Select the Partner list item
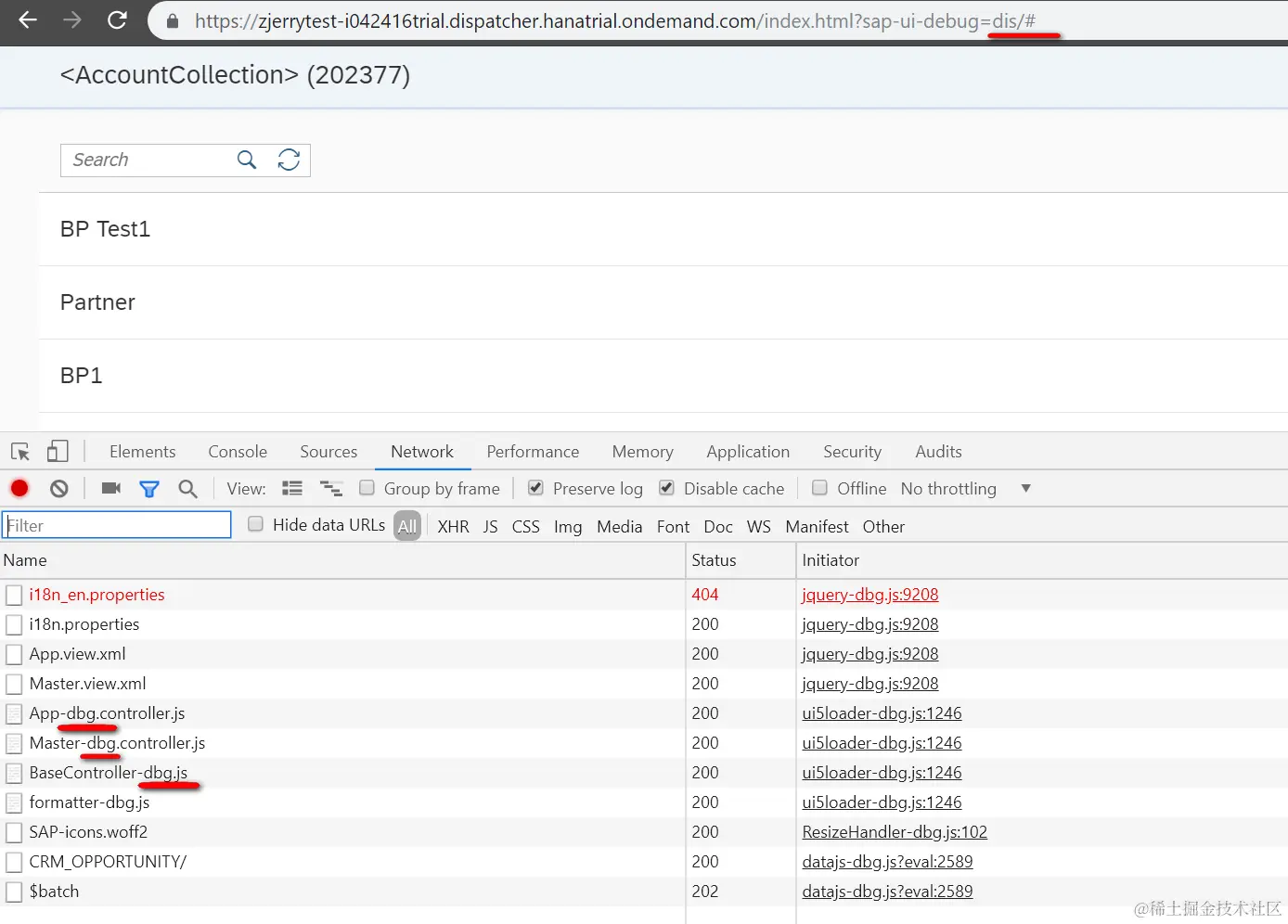Screen dimensions: 1288x924 click(663, 302)
